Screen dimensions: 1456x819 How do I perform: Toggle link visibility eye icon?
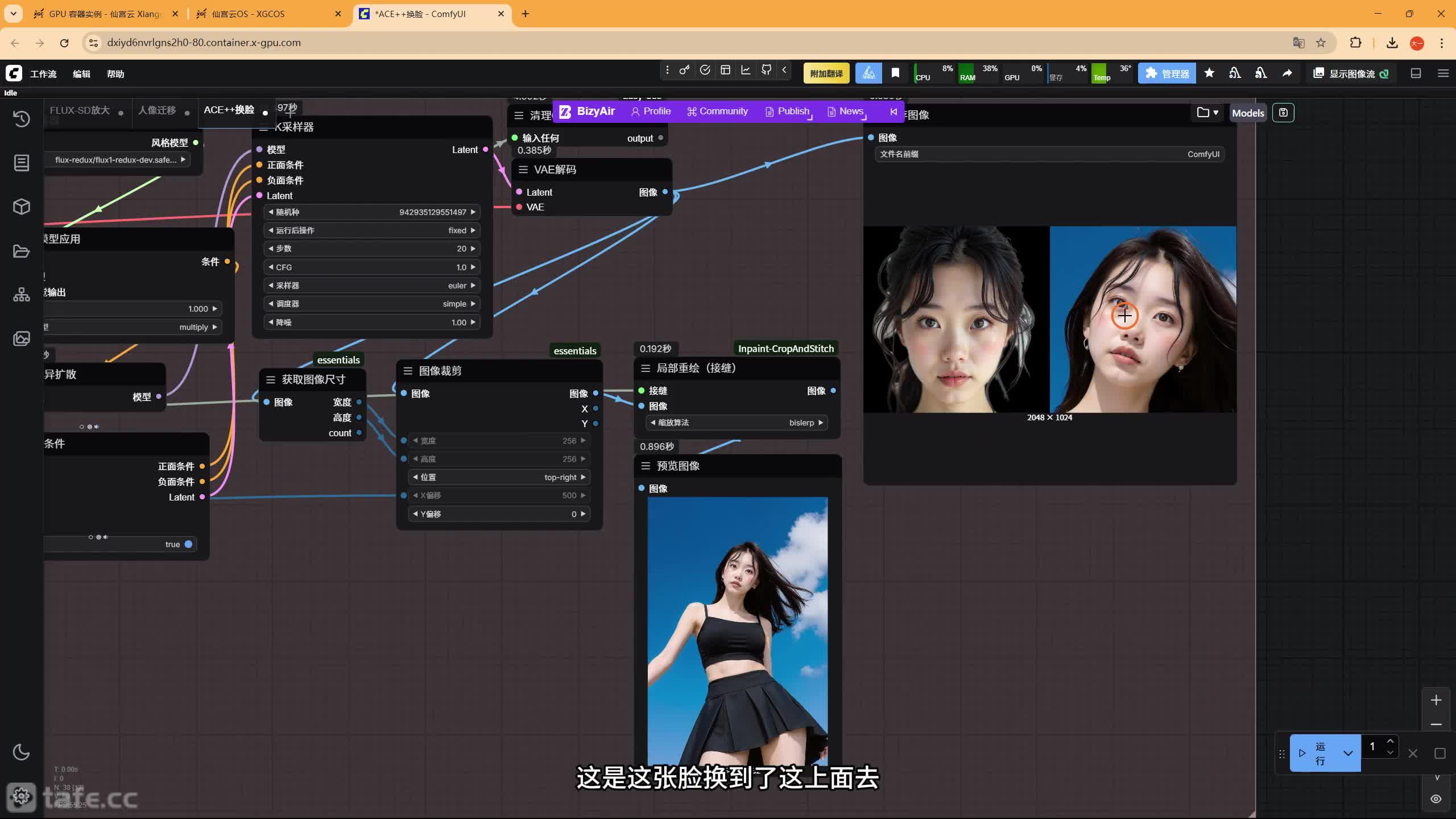pos(1436,799)
